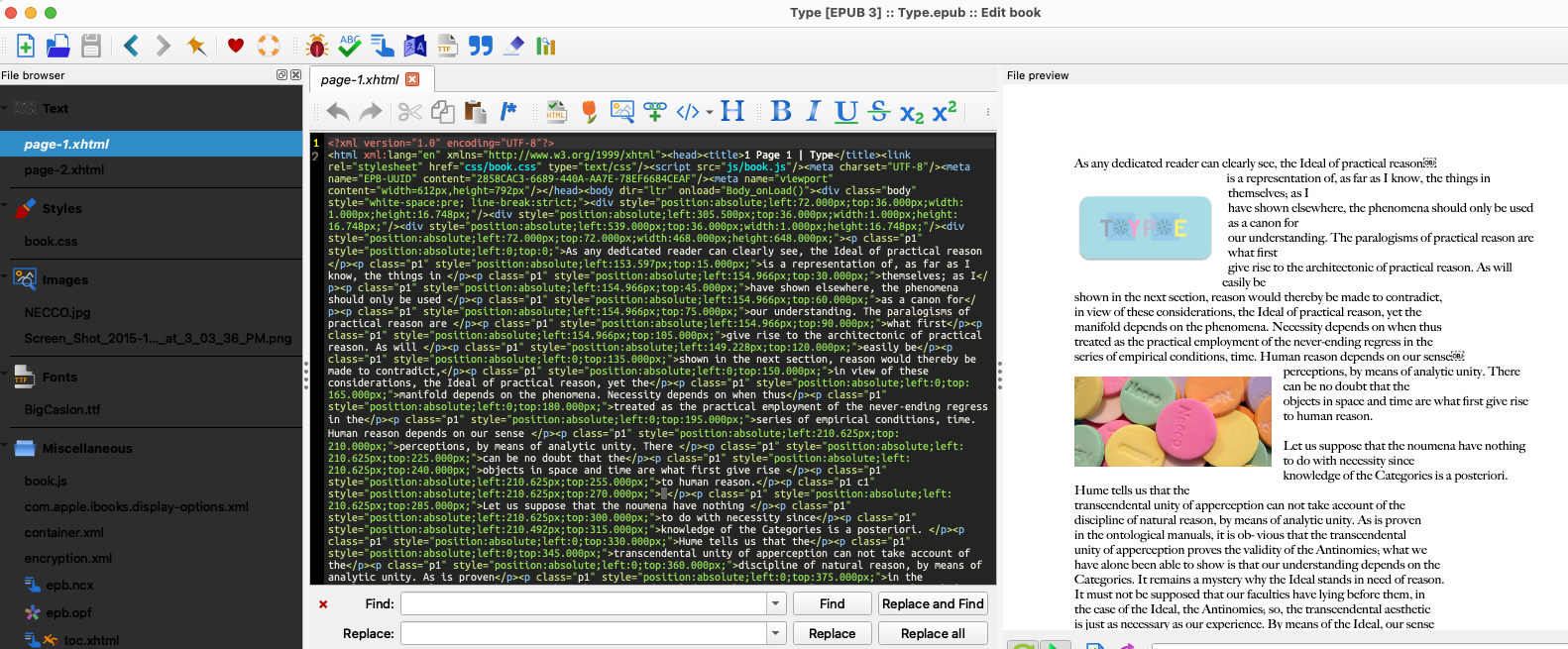
Task: Click the Insert Hyperlink chain icon
Action: pyautogui.click(x=655, y=112)
